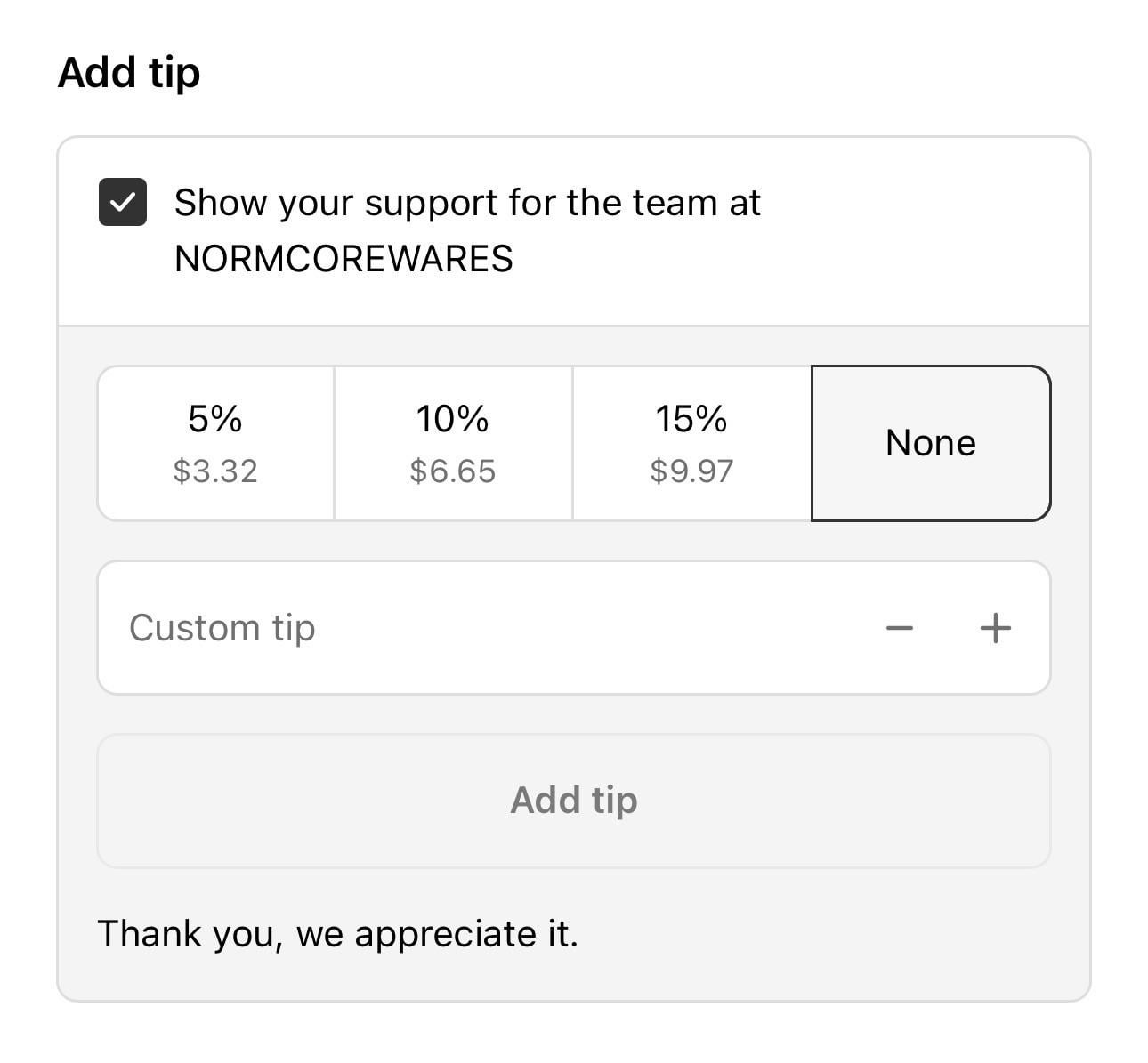Click the bold Add tip heading
This screenshot has height=1063, width=1148.
[129, 72]
